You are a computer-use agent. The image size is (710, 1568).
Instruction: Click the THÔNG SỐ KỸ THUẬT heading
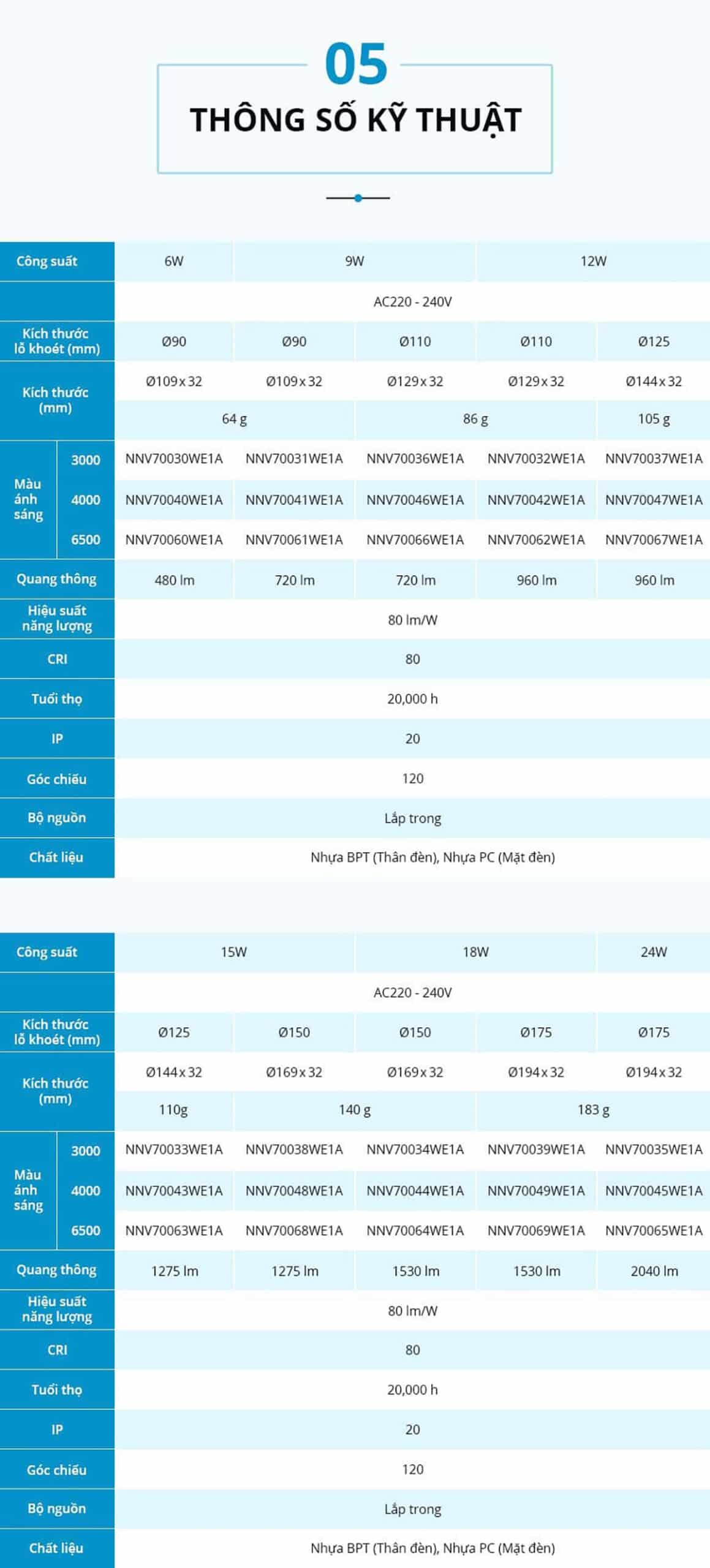pos(355,119)
